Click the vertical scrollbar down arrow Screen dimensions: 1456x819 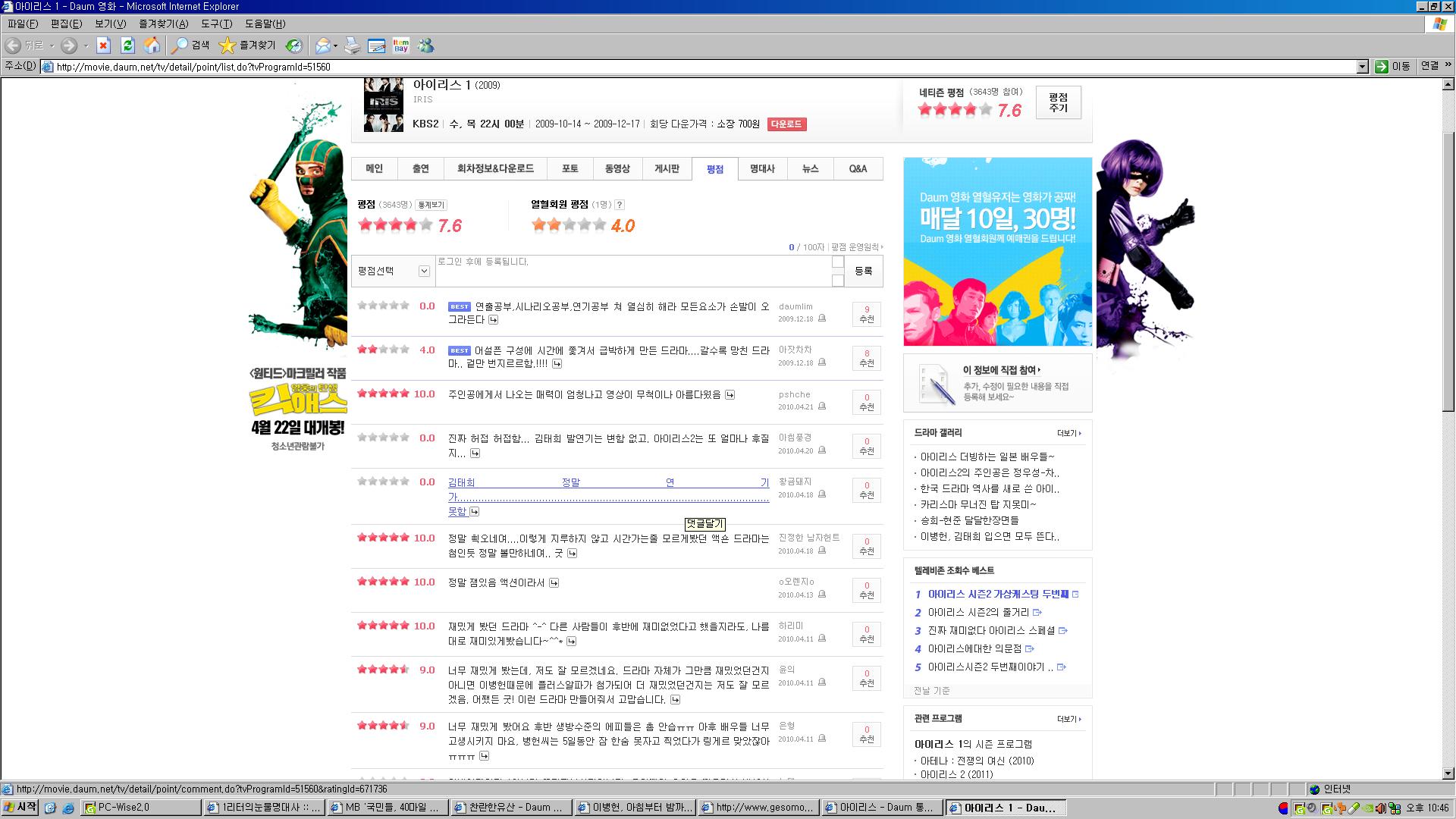click(x=1448, y=773)
